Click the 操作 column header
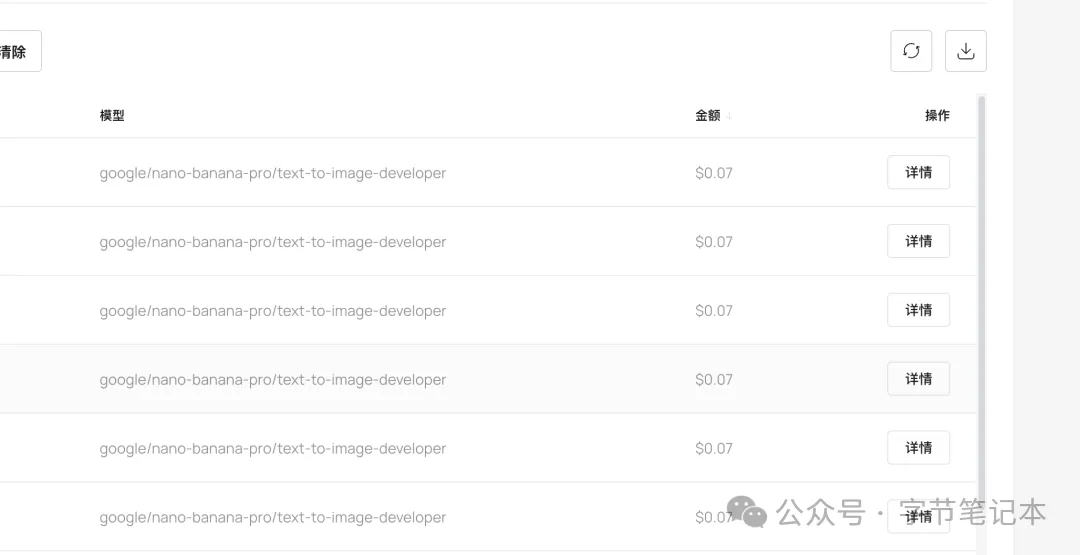The height and width of the screenshot is (555, 1080). [937, 116]
